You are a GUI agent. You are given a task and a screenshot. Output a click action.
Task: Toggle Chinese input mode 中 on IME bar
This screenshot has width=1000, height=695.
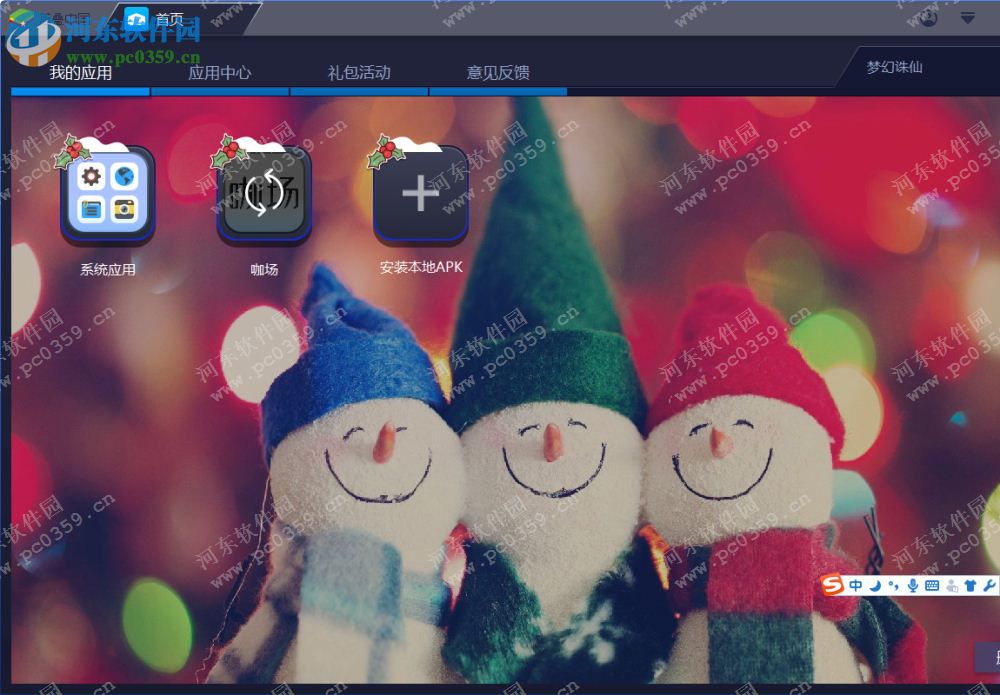coord(856,585)
